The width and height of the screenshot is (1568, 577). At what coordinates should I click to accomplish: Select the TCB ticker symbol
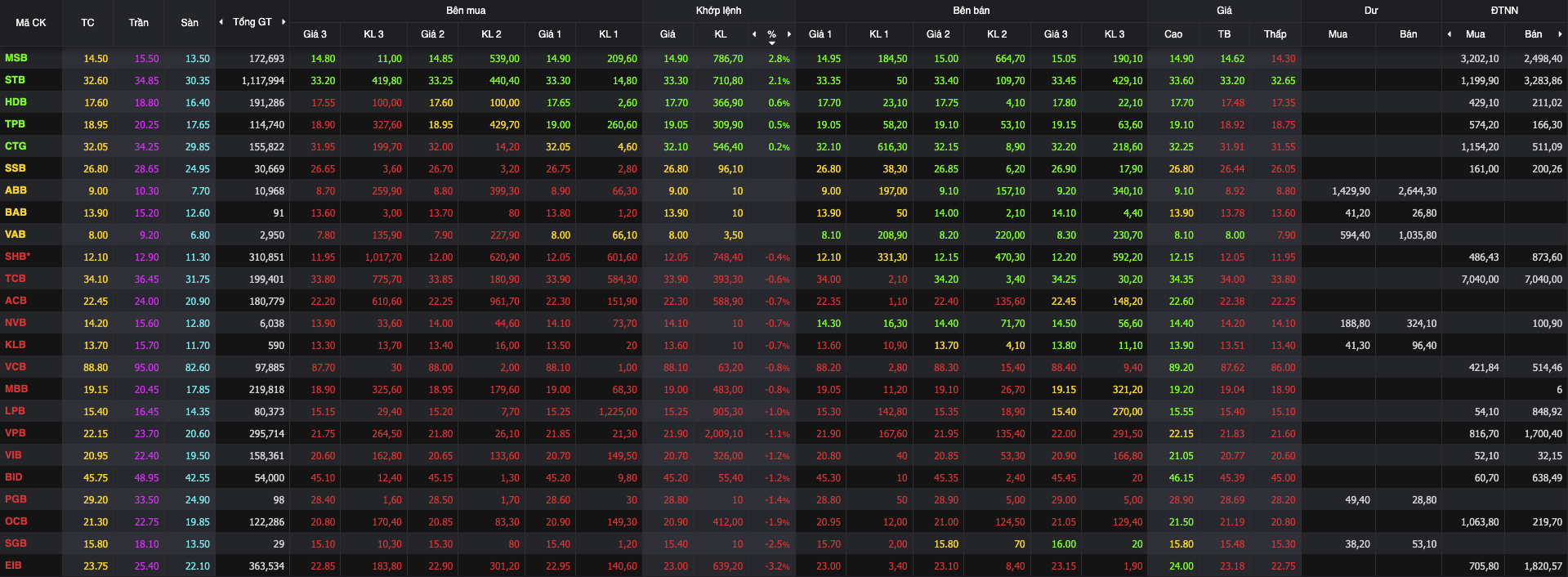(16, 279)
